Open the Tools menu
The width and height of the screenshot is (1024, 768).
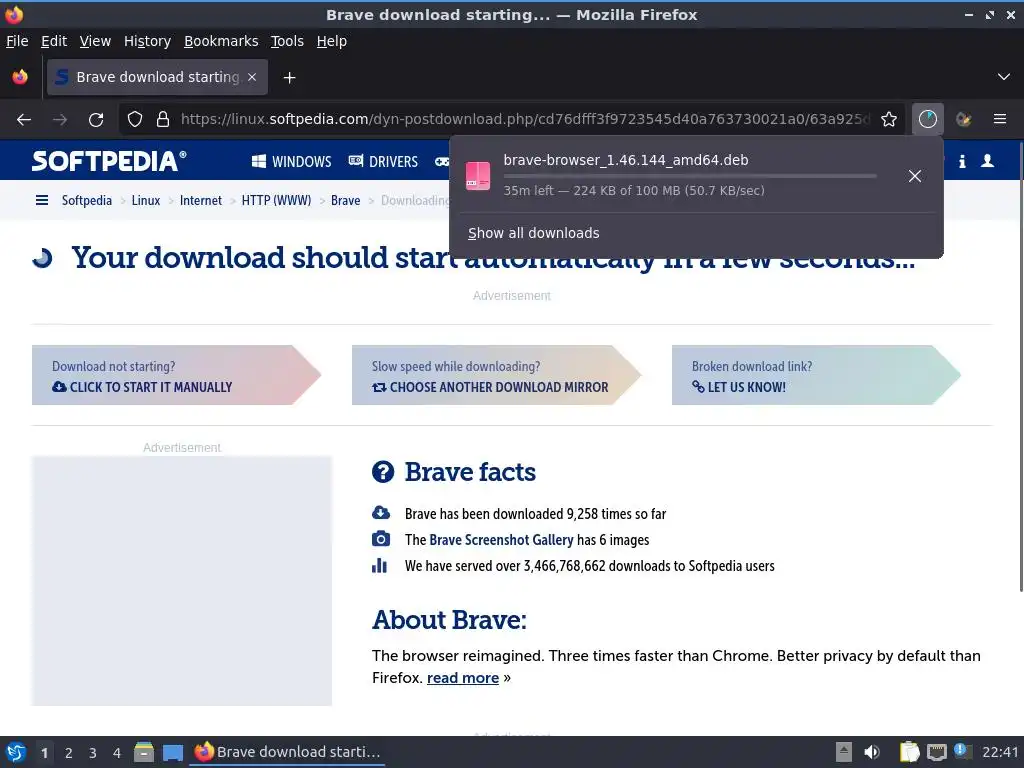pos(287,41)
